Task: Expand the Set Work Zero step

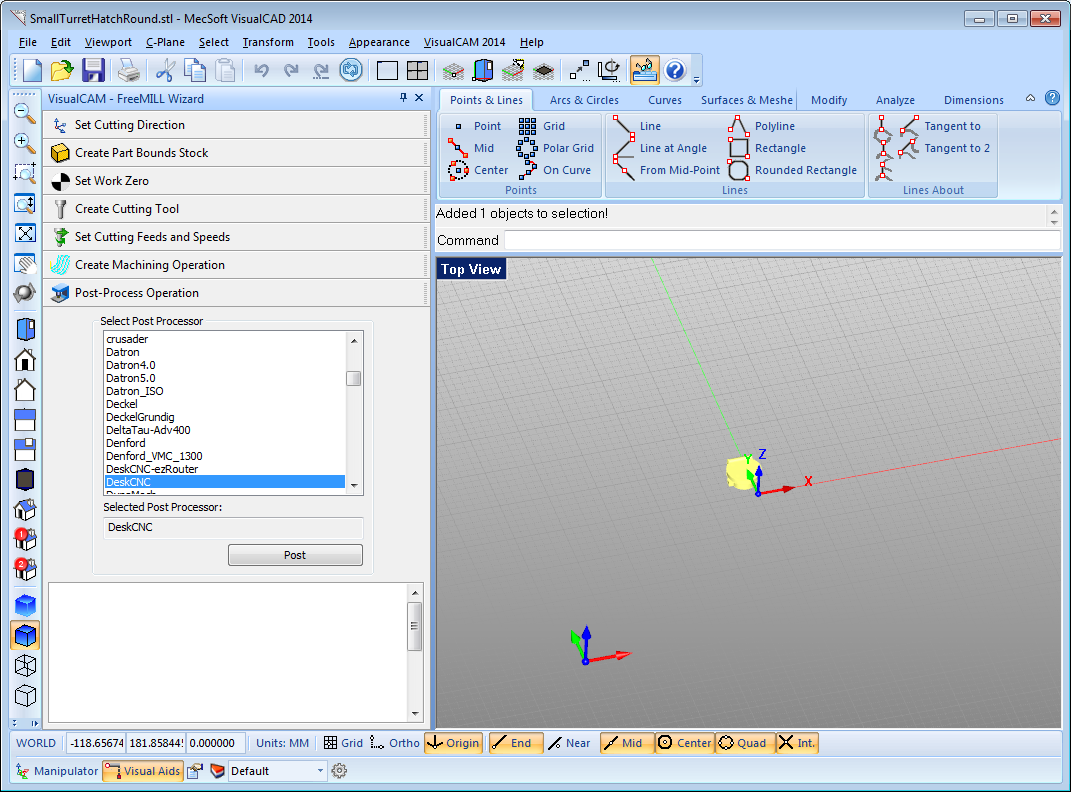Action: [x=111, y=181]
